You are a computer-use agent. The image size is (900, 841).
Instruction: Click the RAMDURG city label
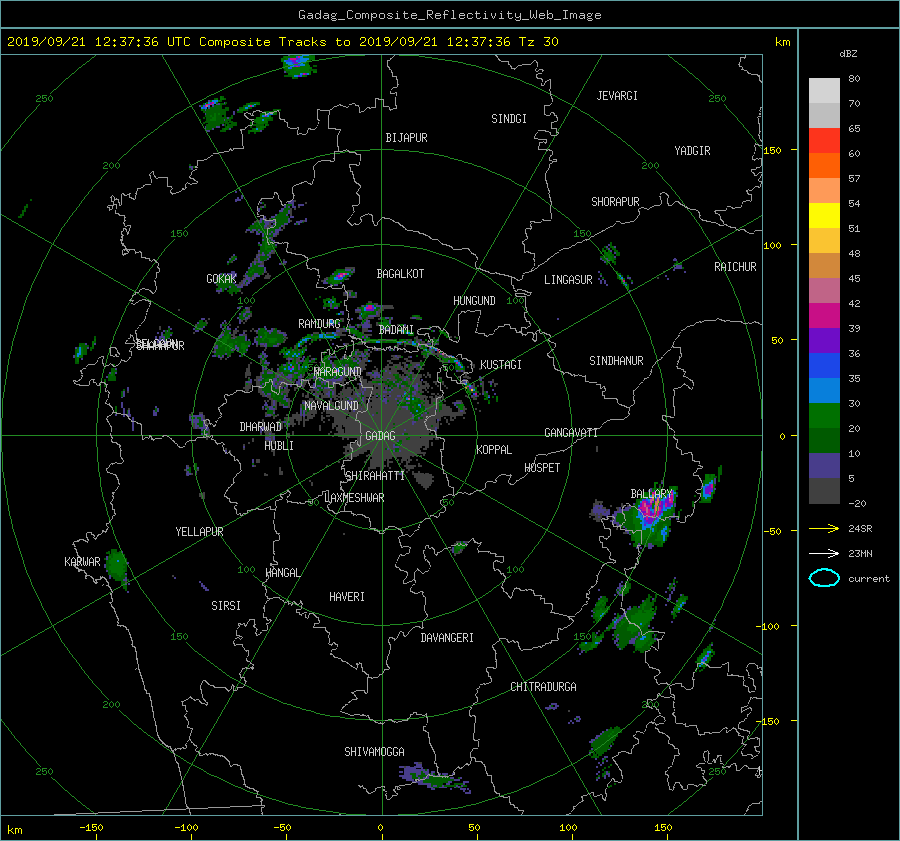pos(319,324)
